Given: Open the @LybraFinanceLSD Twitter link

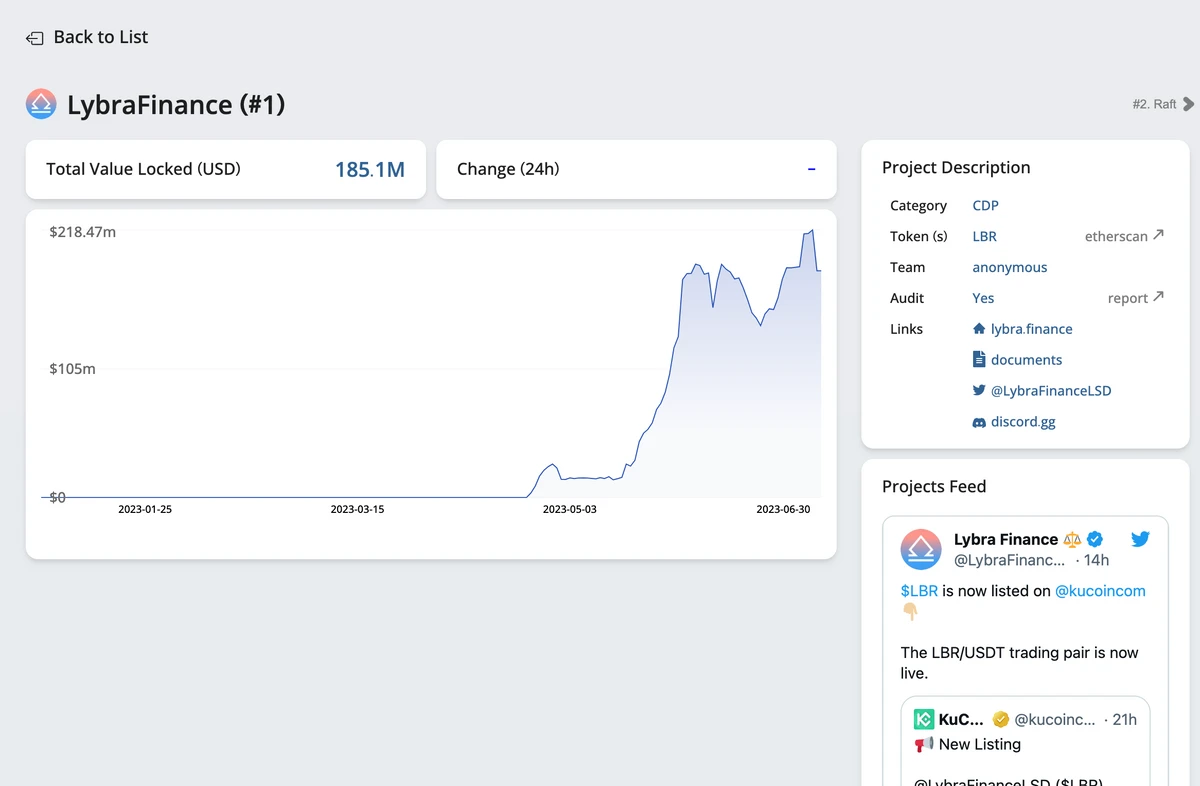Looking at the screenshot, I should coord(1051,391).
